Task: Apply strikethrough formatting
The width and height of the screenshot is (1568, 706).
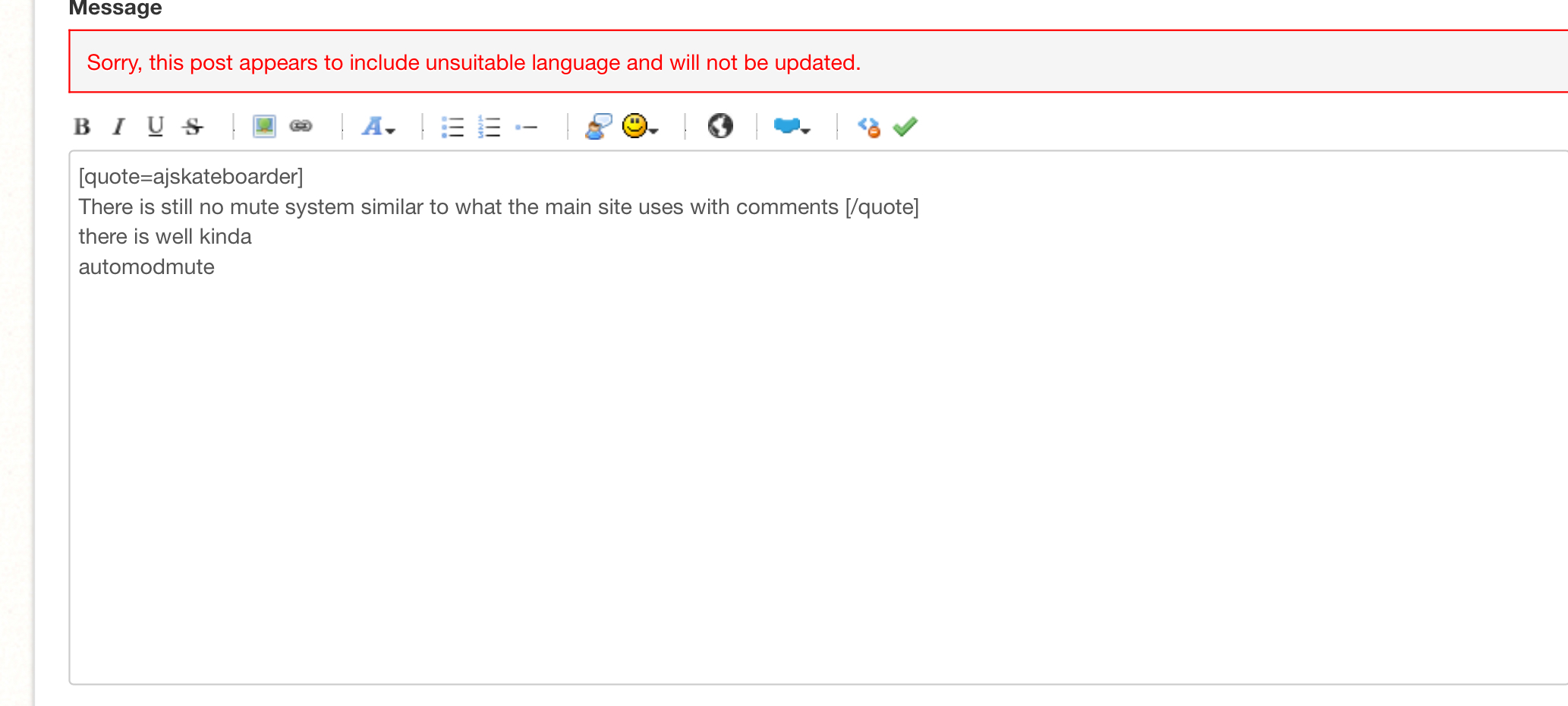Action: [193, 126]
